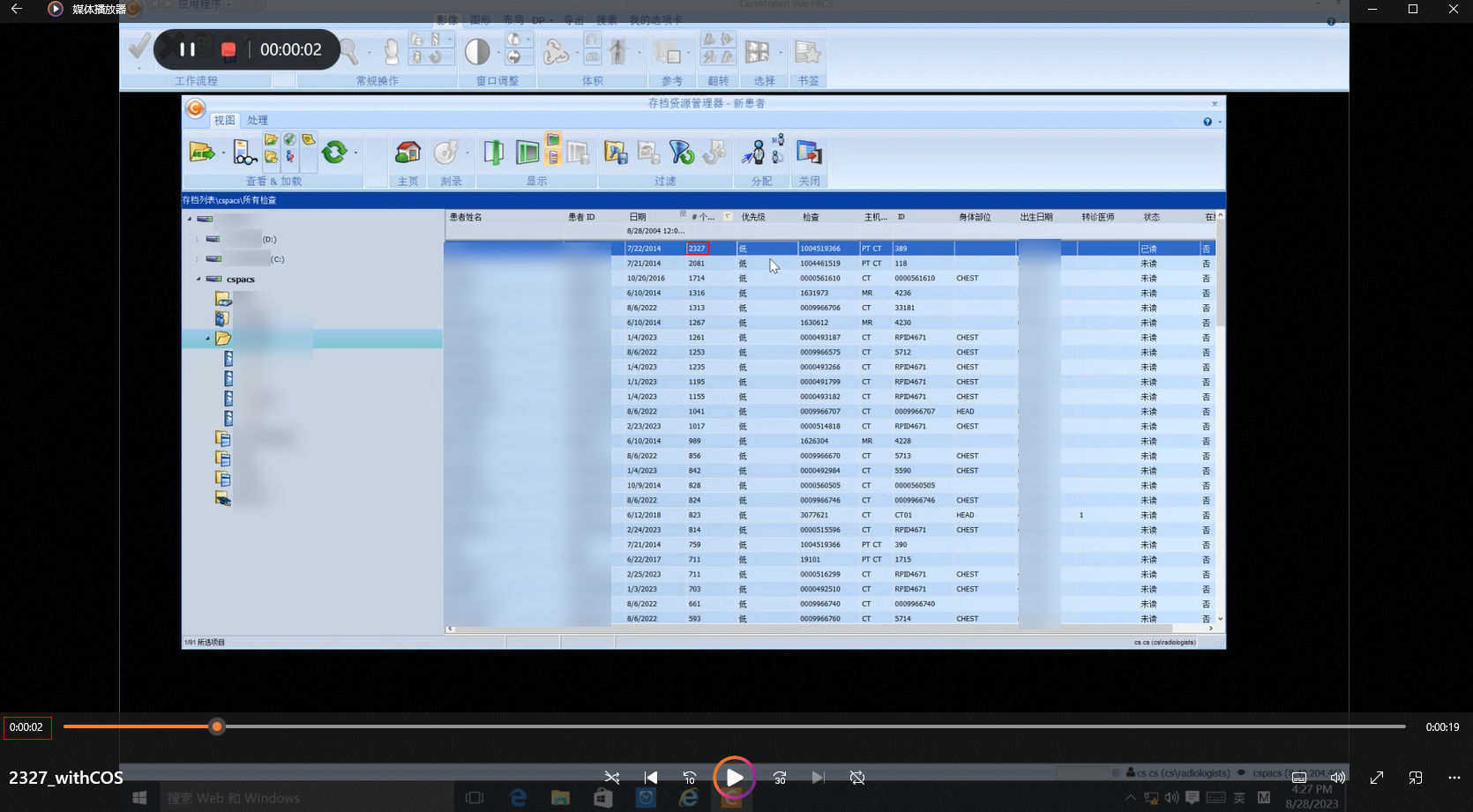Click the total duration 0:00:19 label
Screen dimensions: 1473x812
[1442, 727]
